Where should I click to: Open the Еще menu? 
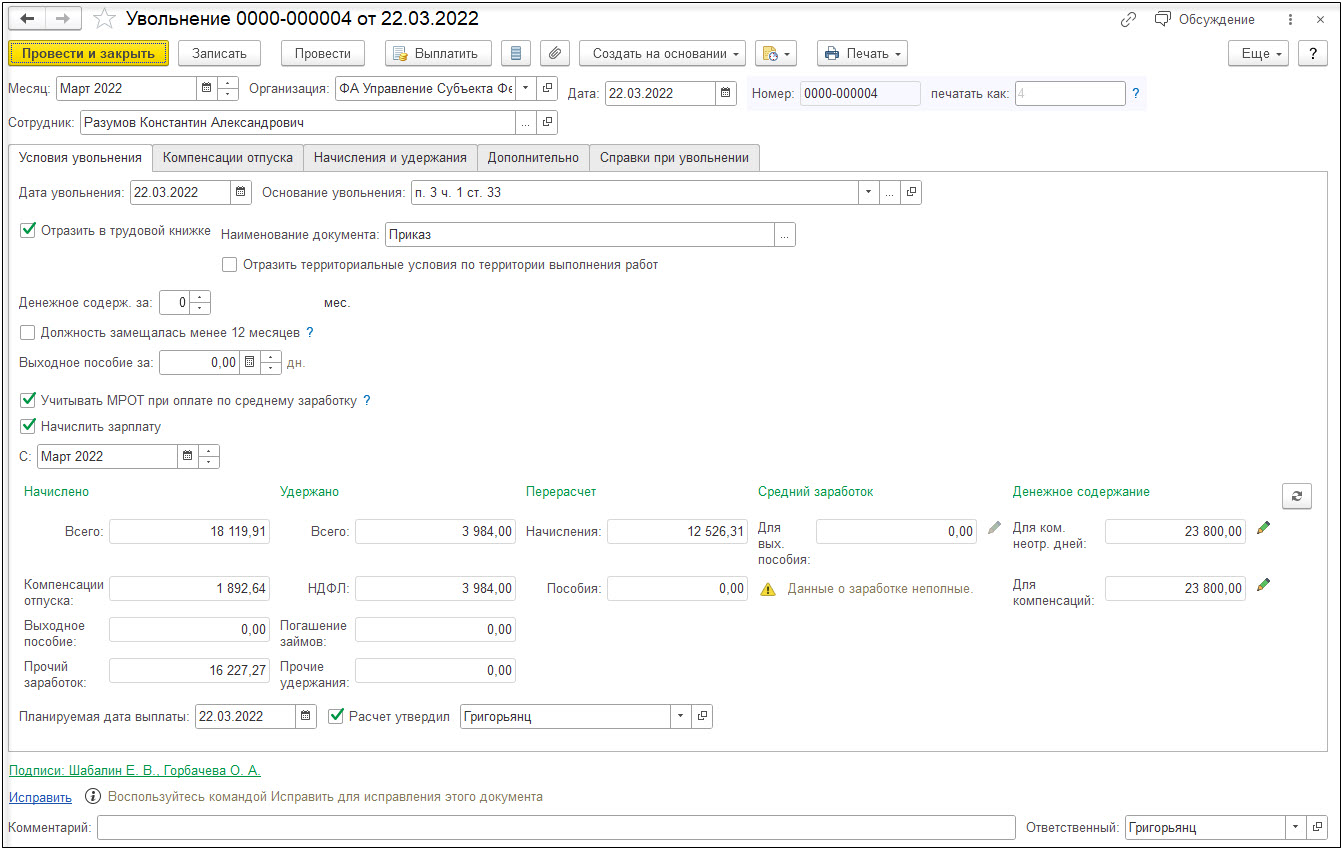[1259, 54]
